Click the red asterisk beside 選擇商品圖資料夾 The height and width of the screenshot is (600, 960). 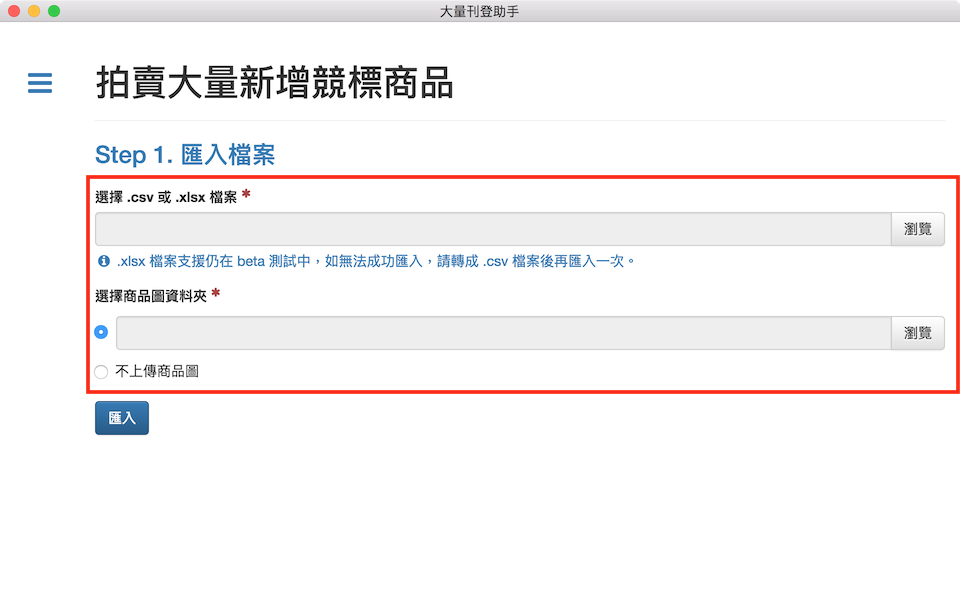pyautogui.click(x=215, y=294)
